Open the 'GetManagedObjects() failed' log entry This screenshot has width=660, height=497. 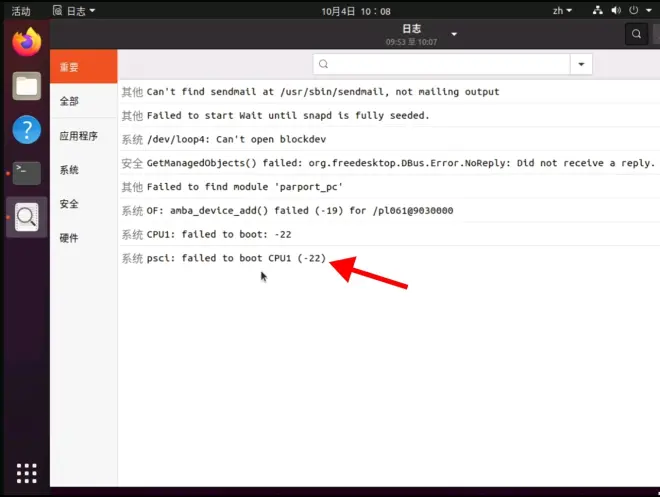[389, 163]
